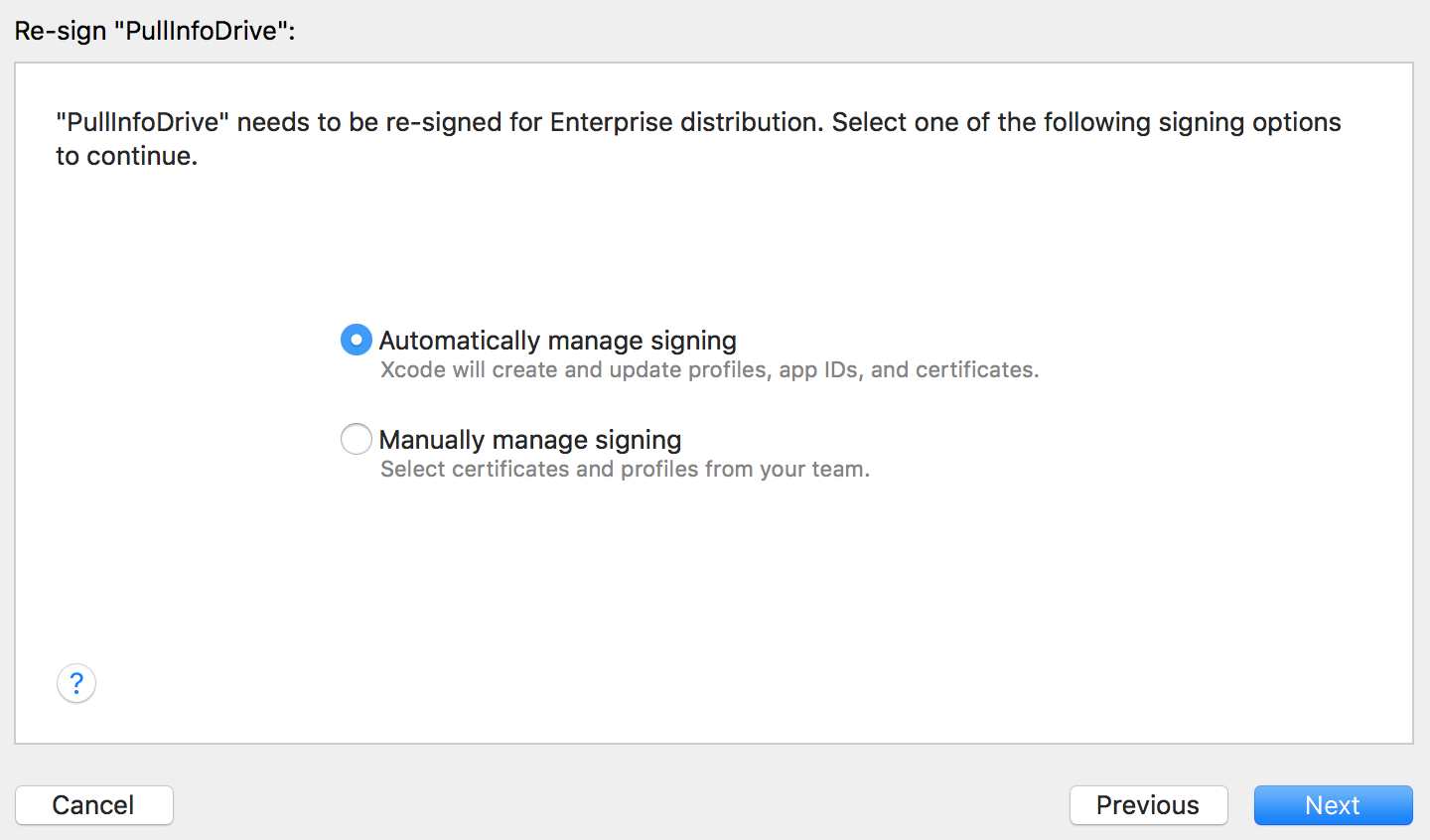The width and height of the screenshot is (1430, 840).
Task: Click "PullInfoDrive" in the instruction paragraph
Action: coord(143,122)
